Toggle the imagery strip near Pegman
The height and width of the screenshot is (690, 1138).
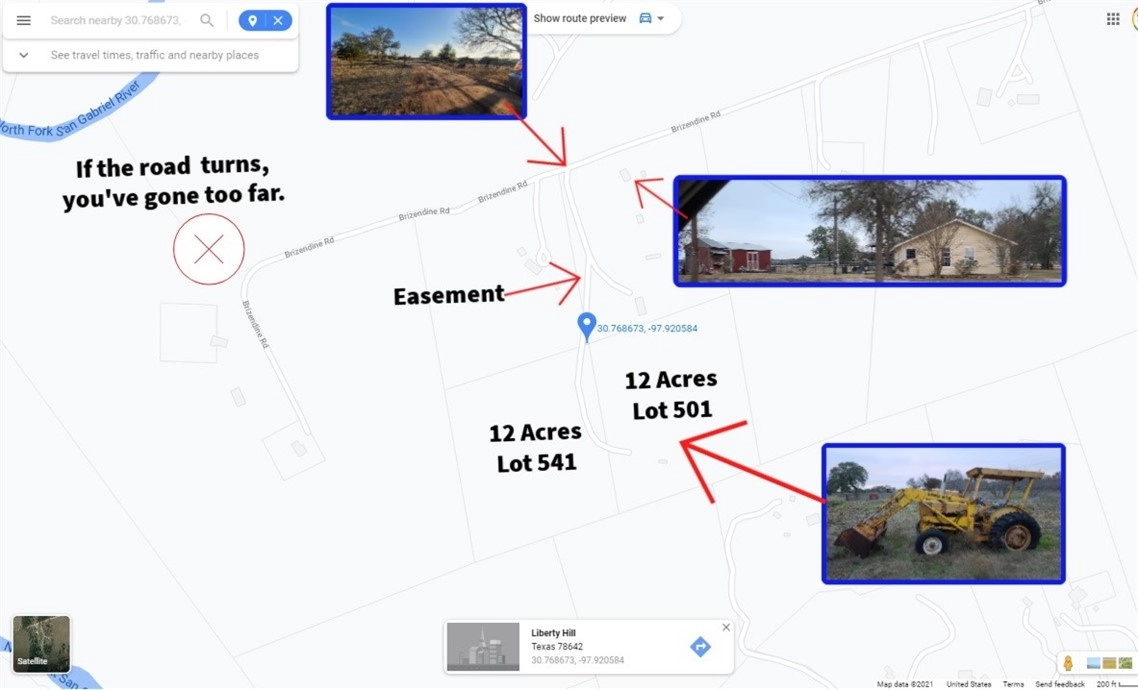1109,663
